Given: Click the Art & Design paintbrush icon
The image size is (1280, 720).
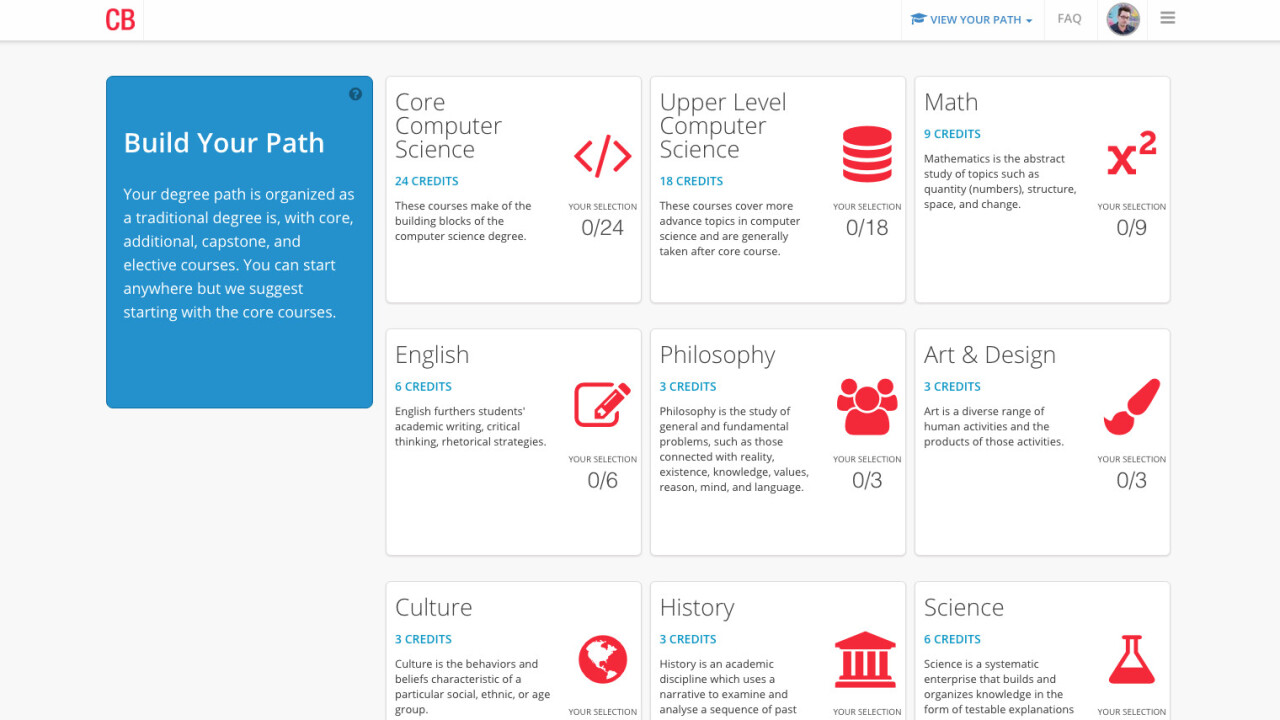Looking at the screenshot, I should pos(1131,406).
